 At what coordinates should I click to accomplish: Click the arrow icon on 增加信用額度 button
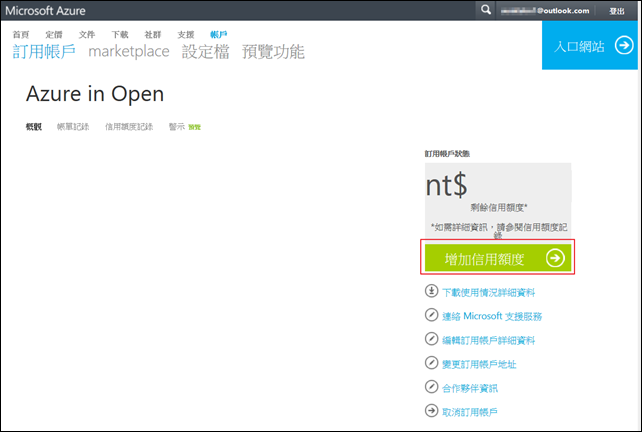pos(555,258)
